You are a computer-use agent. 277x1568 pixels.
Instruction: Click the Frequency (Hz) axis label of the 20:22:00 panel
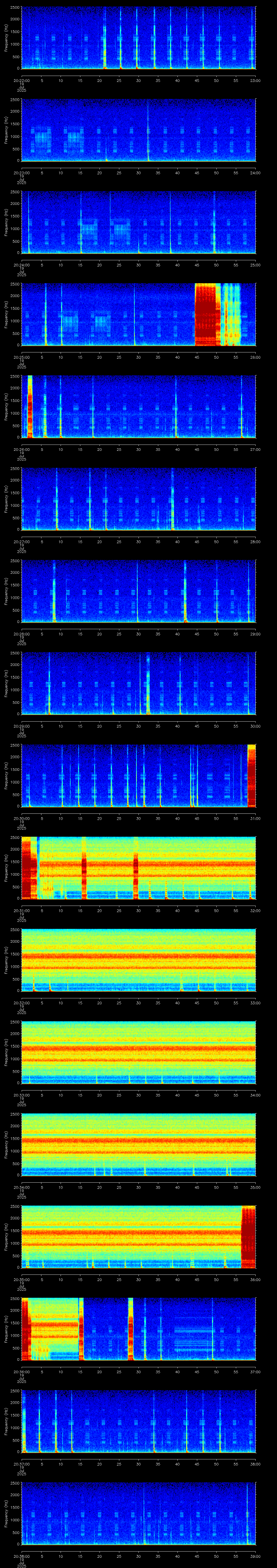[x=7, y=38]
